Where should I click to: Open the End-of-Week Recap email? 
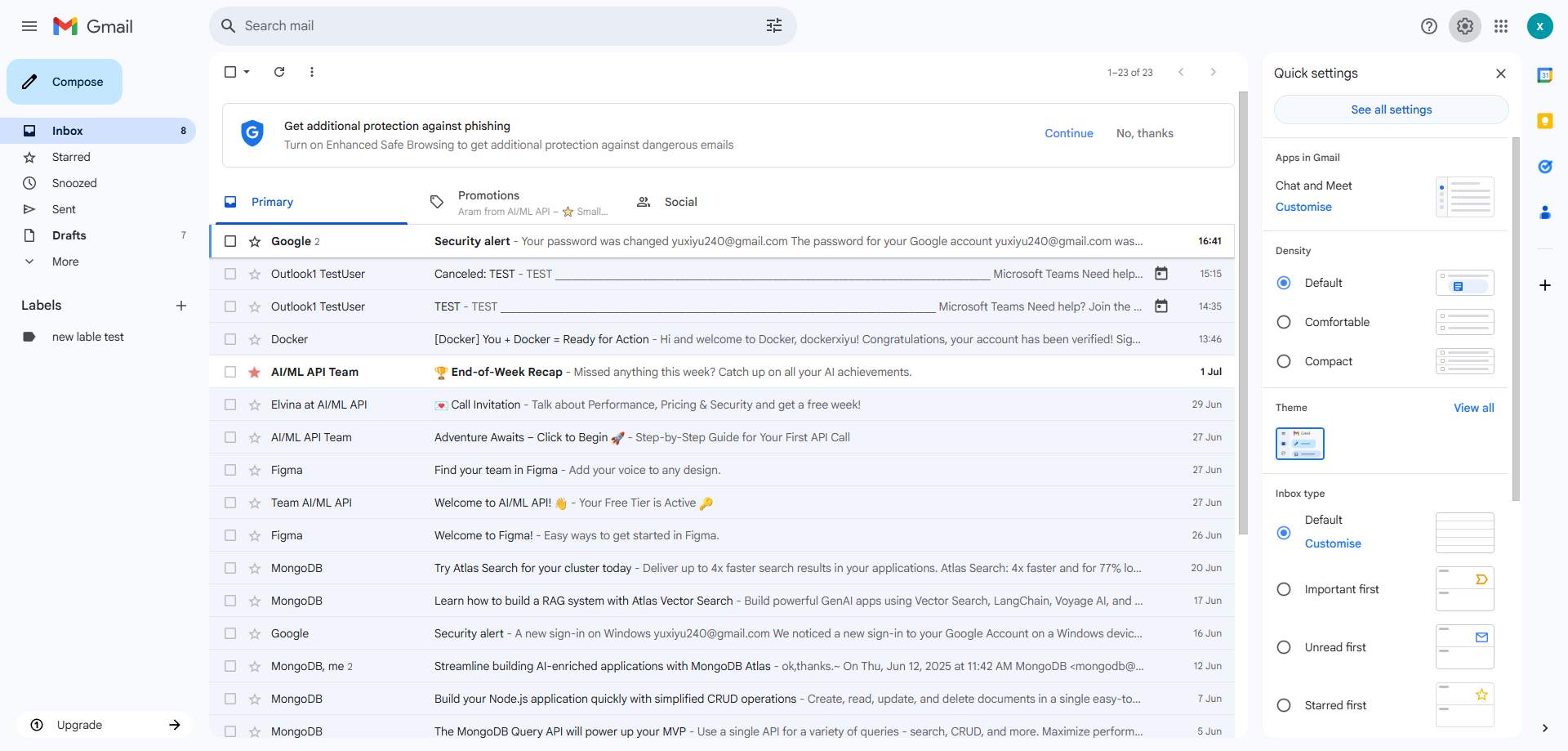pos(722,372)
